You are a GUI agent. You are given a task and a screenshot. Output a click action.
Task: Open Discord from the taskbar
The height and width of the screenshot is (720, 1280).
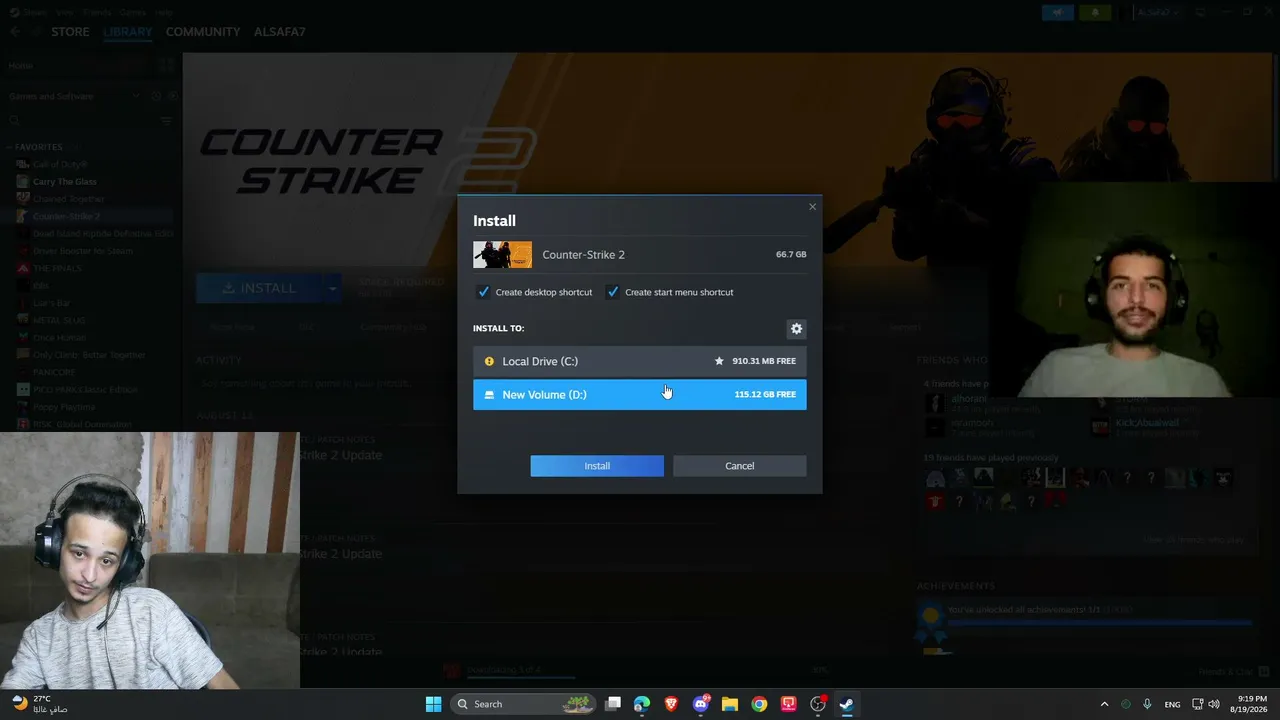click(x=701, y=704)
